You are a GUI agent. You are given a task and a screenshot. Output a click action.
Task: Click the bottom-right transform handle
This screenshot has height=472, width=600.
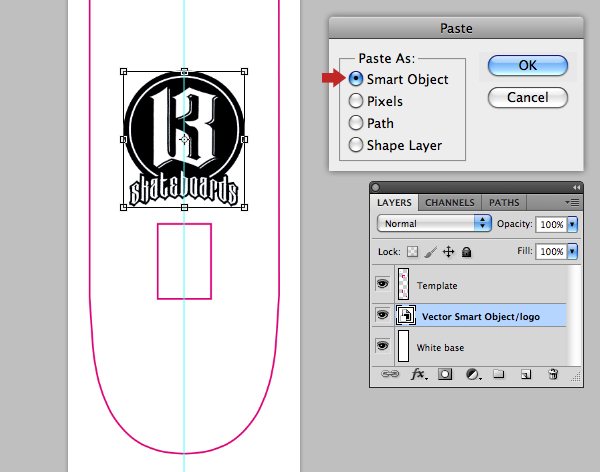pyautogui.click(x=245, y=207)
